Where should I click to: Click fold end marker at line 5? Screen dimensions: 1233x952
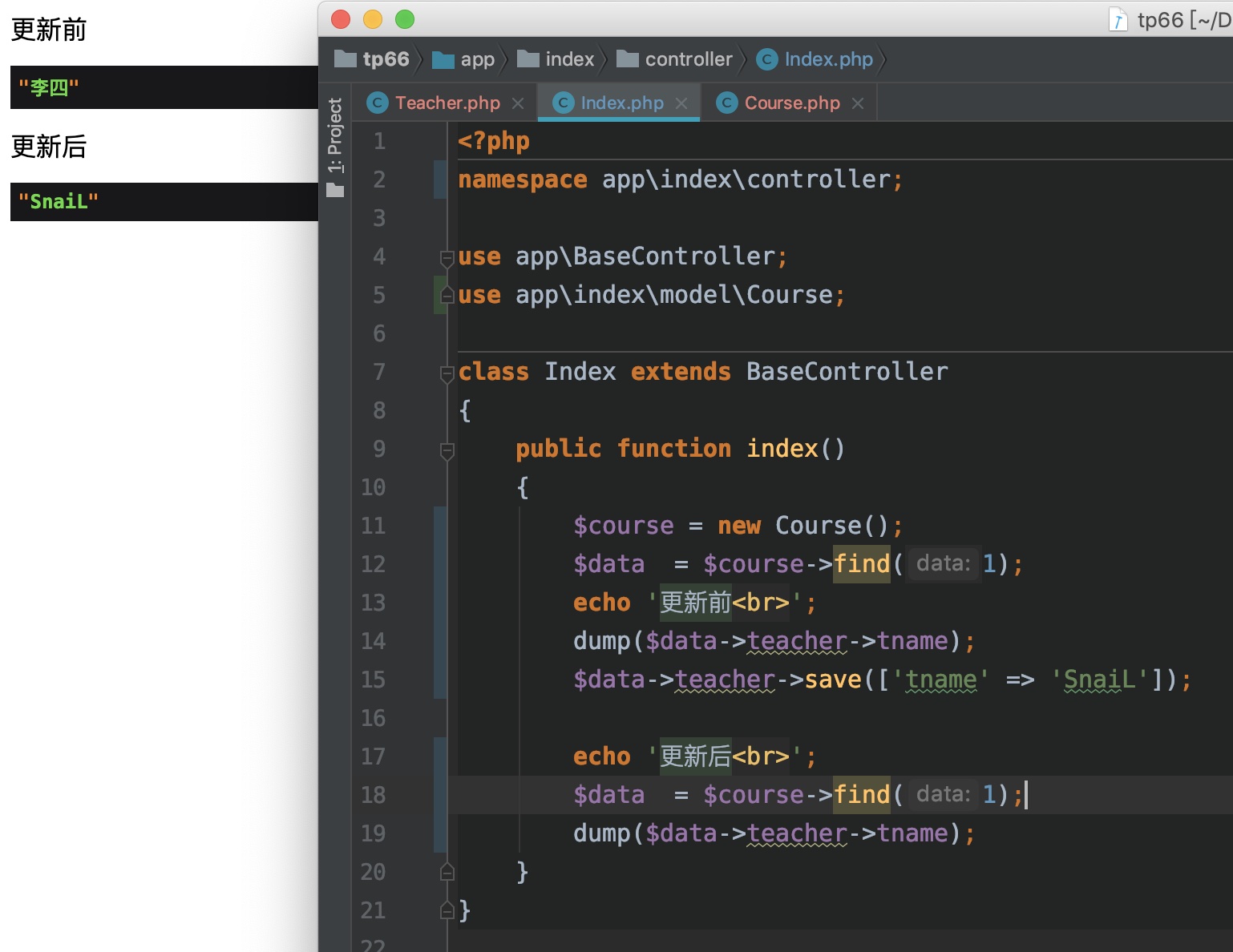pos(447,296)
